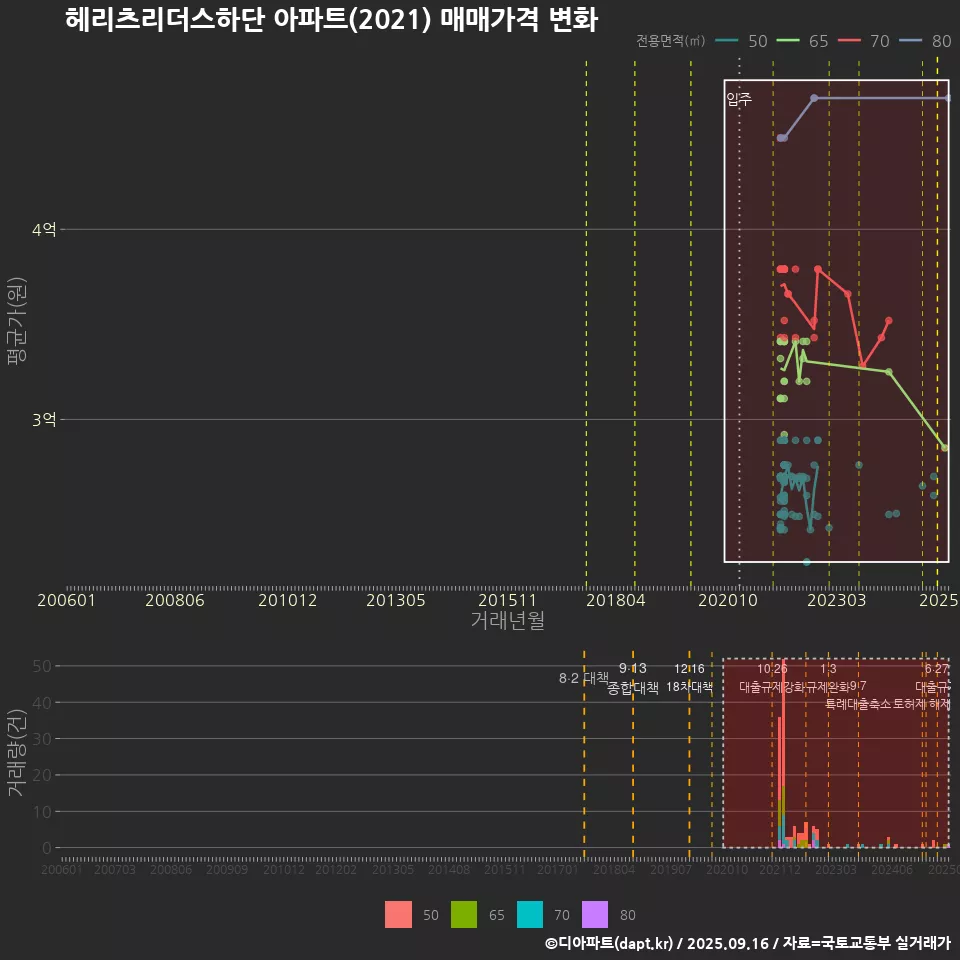The height and width of the screenshot is (960, 960).
Task: Click the 201701 label on the volume chart x-axis
Action: pyautogui.click(x=558, y=869)
